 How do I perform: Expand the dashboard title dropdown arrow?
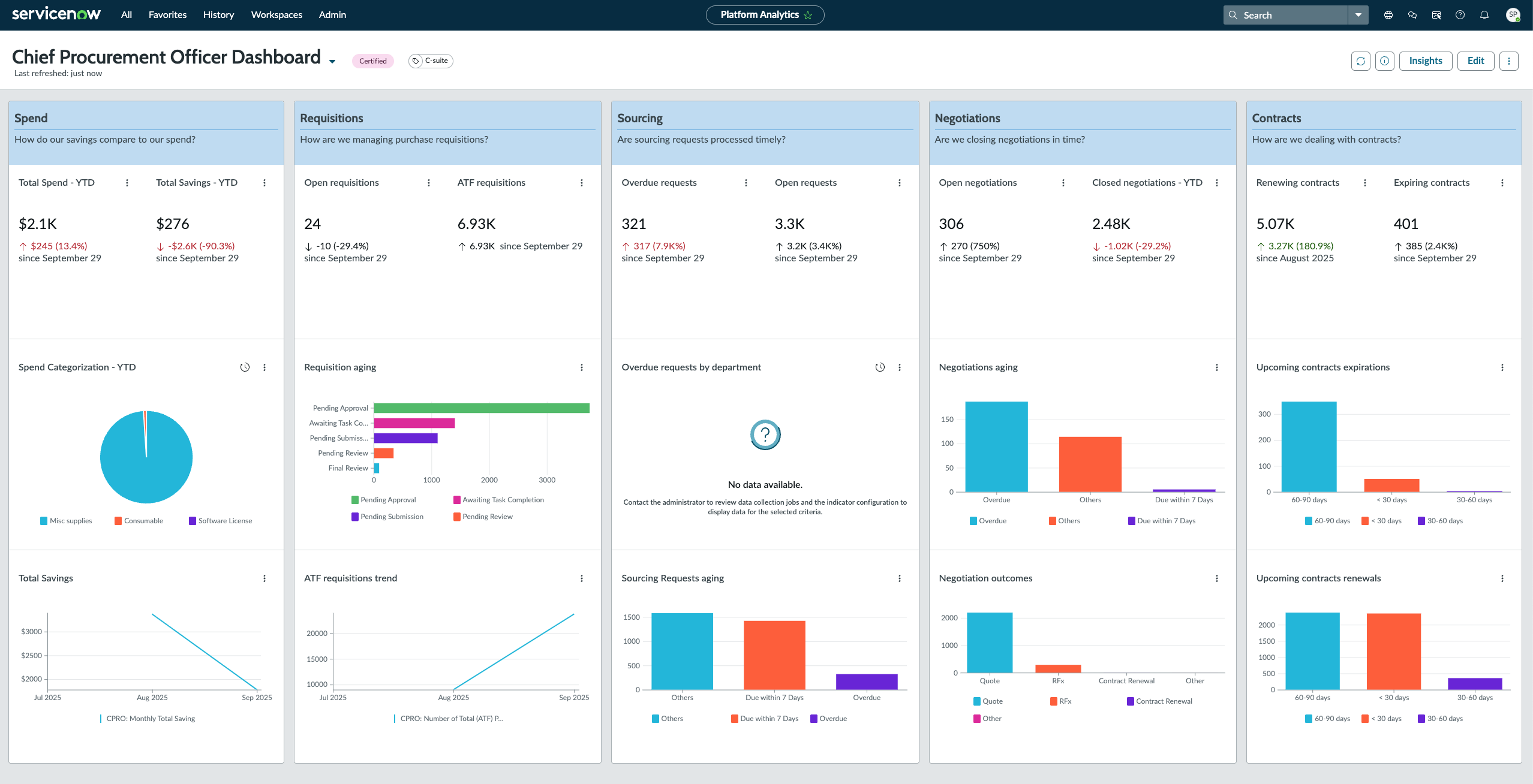coord(332,61)
